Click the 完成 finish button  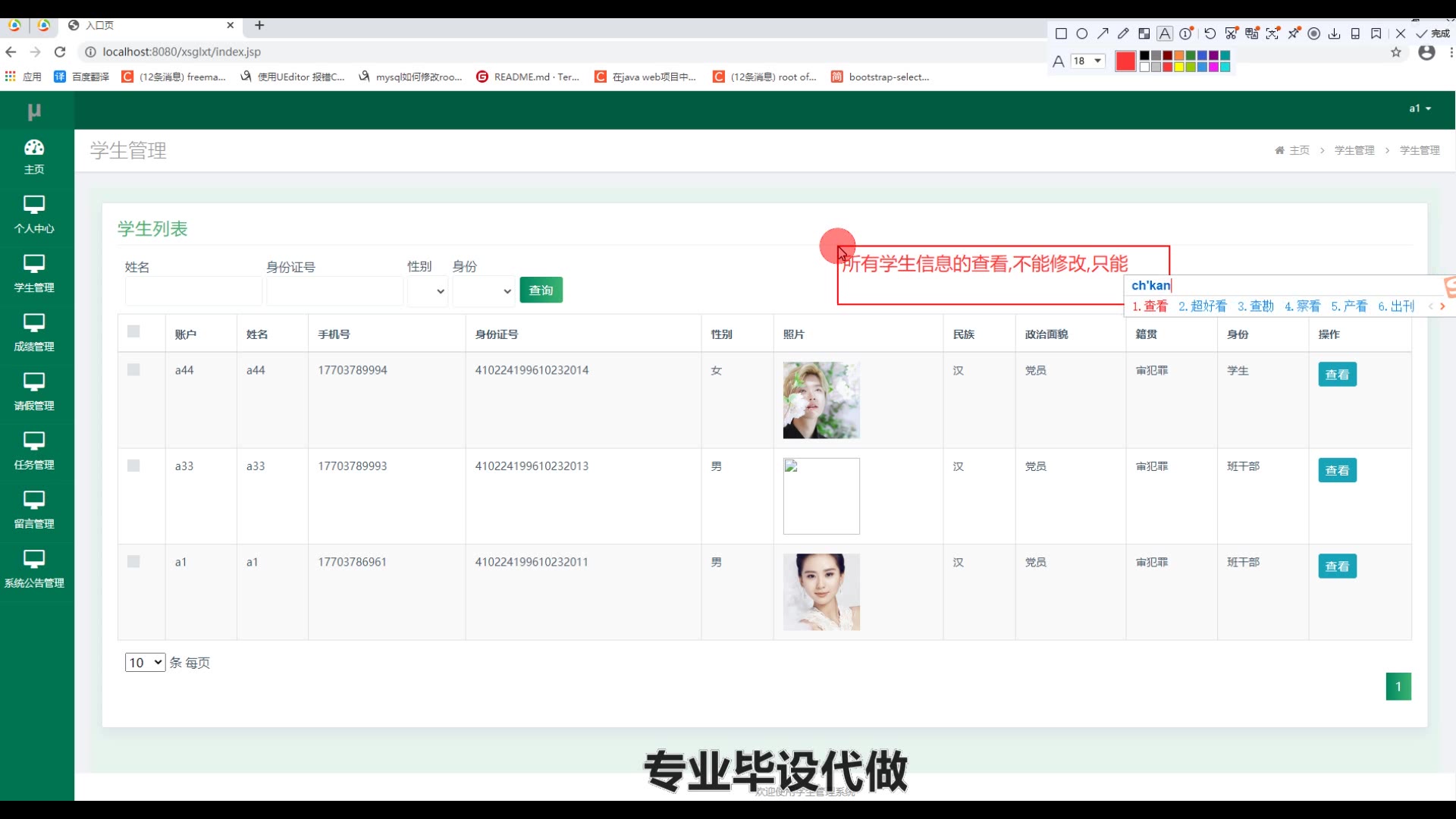point(1432,33)
